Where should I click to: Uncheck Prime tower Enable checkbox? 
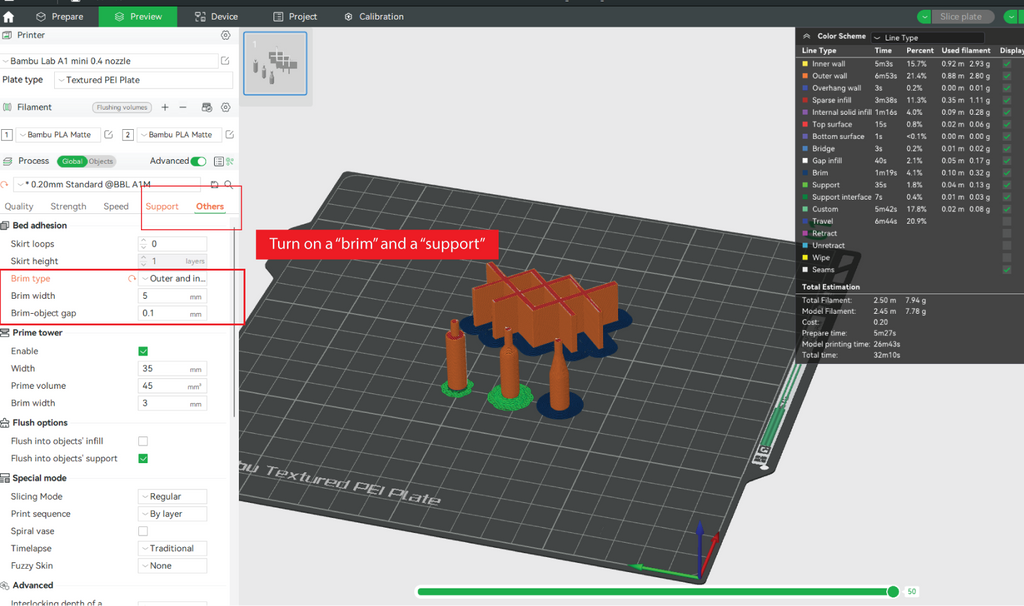point(143,351)
